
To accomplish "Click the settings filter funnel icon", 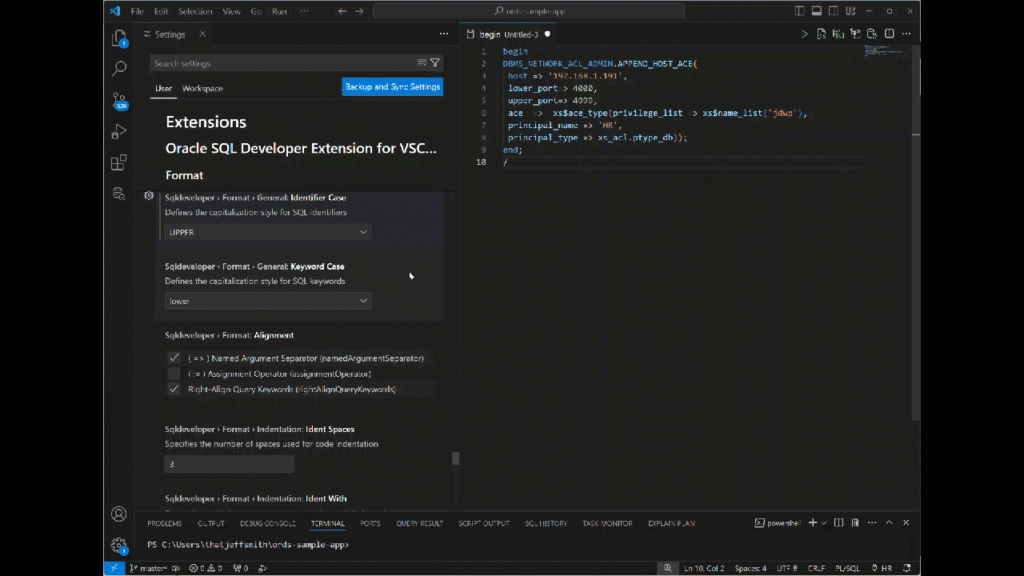I will click(x=435, y=63).
